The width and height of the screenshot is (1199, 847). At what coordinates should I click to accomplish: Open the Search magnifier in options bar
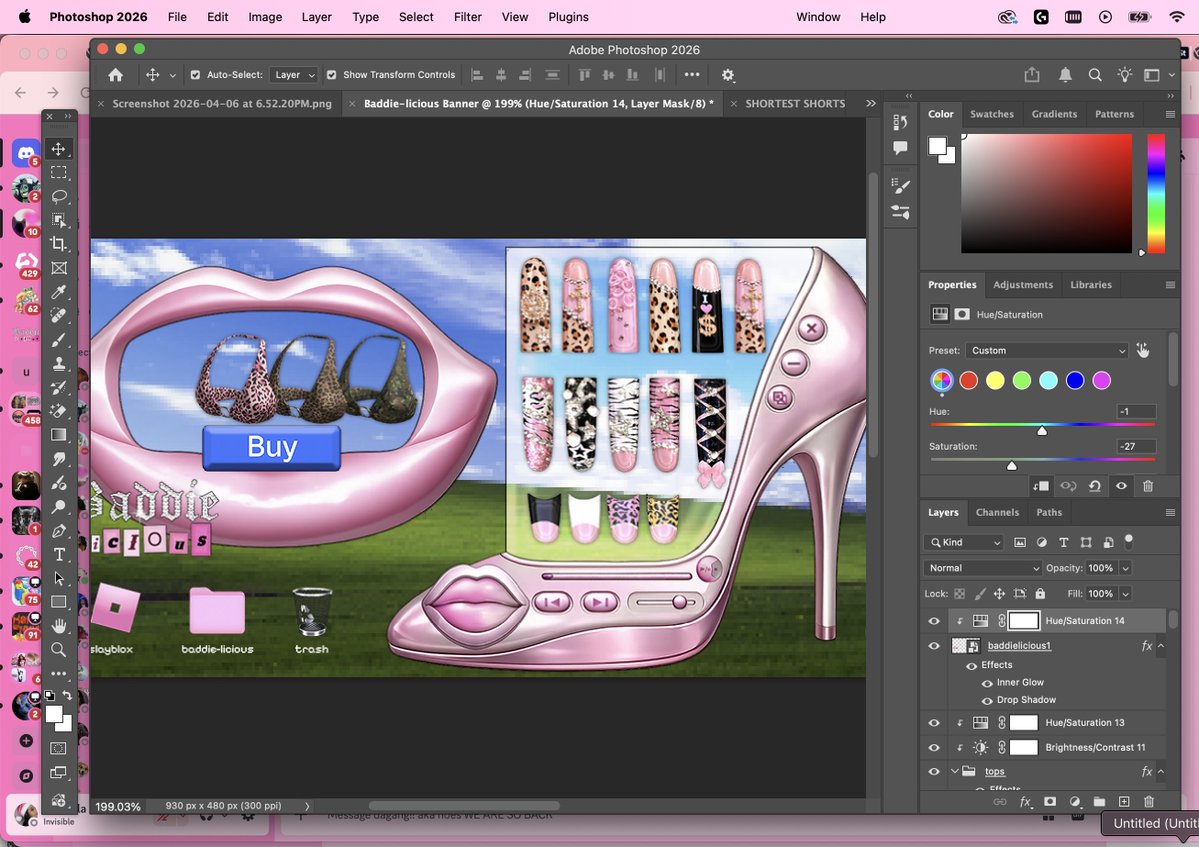click(1095, 75)
